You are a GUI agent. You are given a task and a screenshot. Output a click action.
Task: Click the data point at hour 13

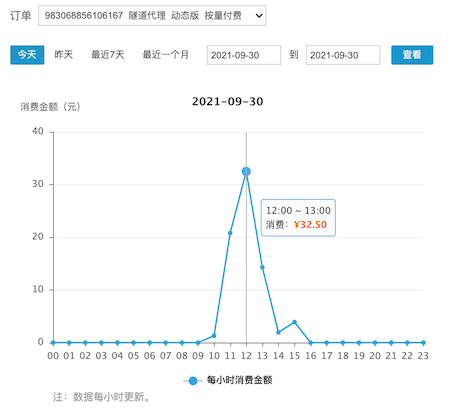[262, 267]
